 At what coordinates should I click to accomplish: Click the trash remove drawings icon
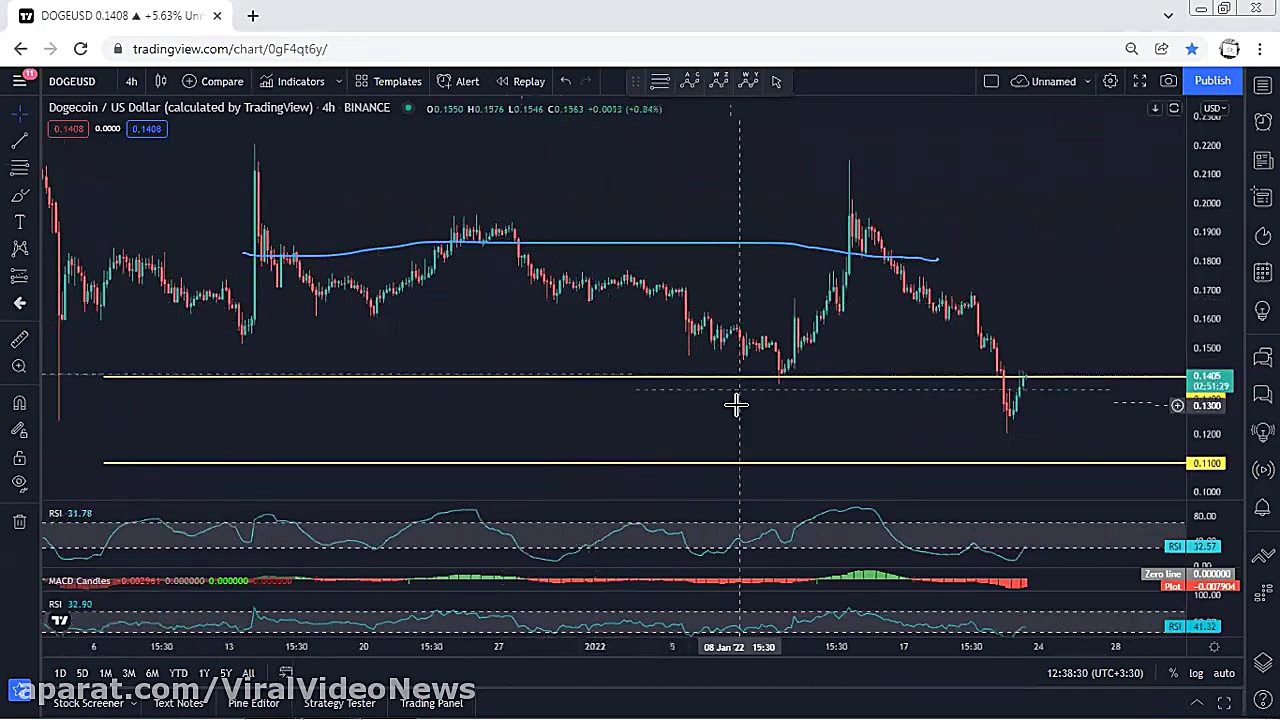[19, 521]
